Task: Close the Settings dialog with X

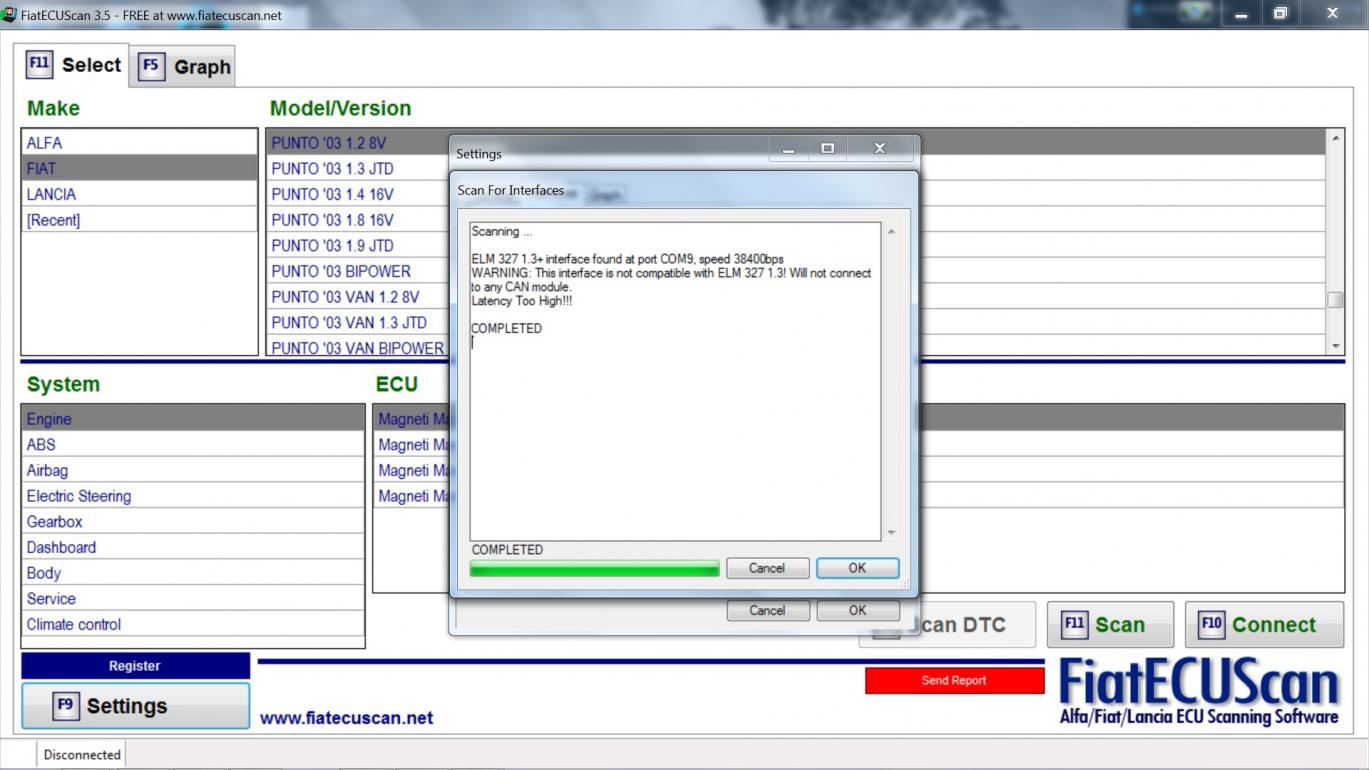Action: point(879,149)
